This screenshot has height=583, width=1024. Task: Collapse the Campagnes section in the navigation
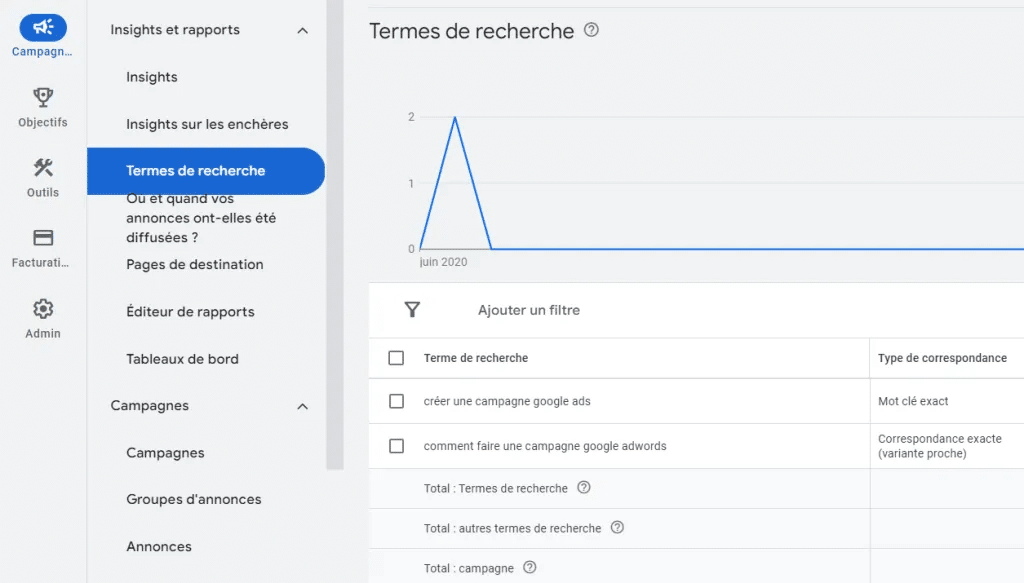pyautogui.click(x=303, y=406)
